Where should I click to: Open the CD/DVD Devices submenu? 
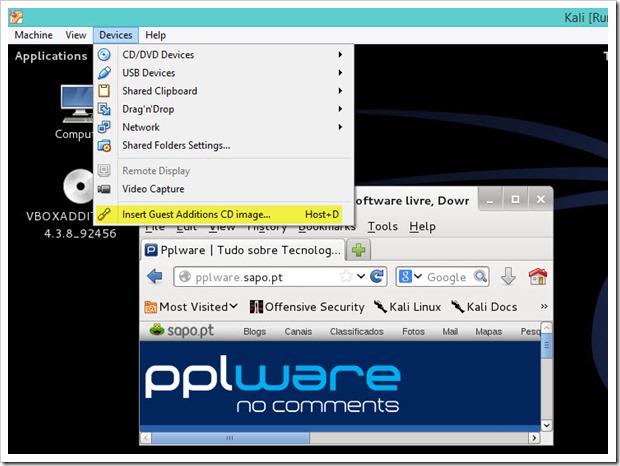tap(223, 55)
